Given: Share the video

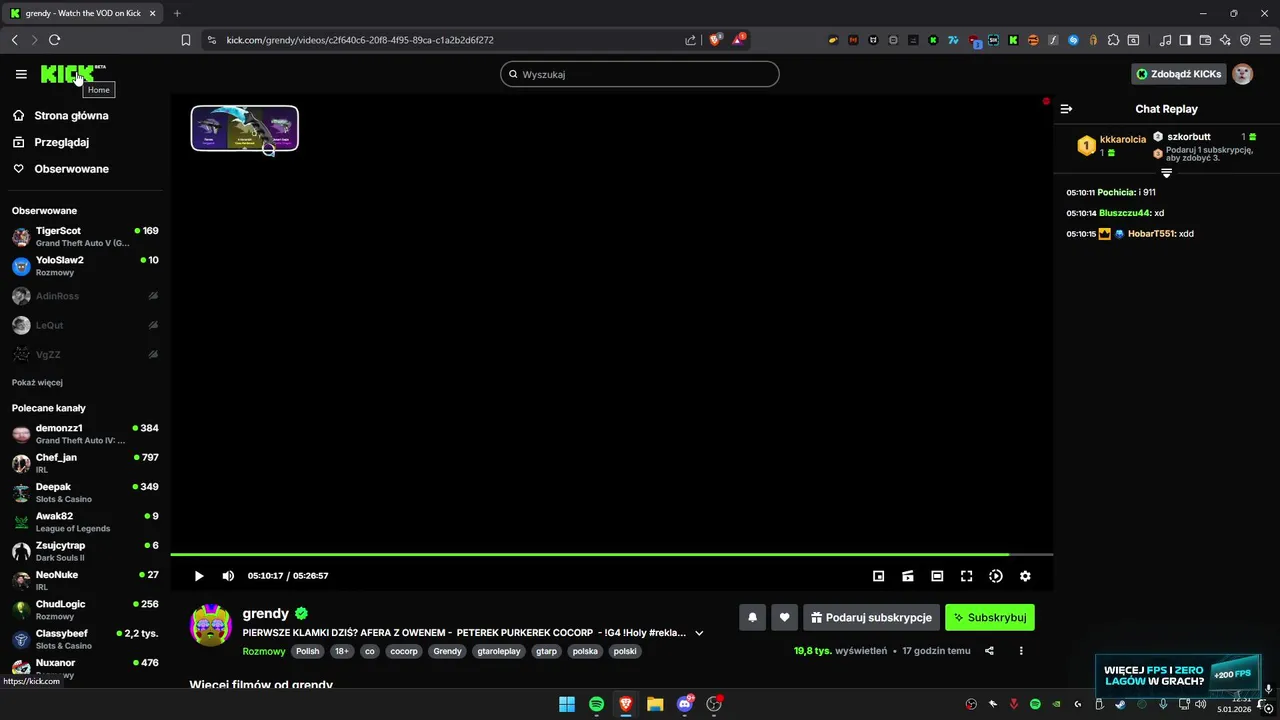Looking at the screenshot, I should tap(989, 651).
